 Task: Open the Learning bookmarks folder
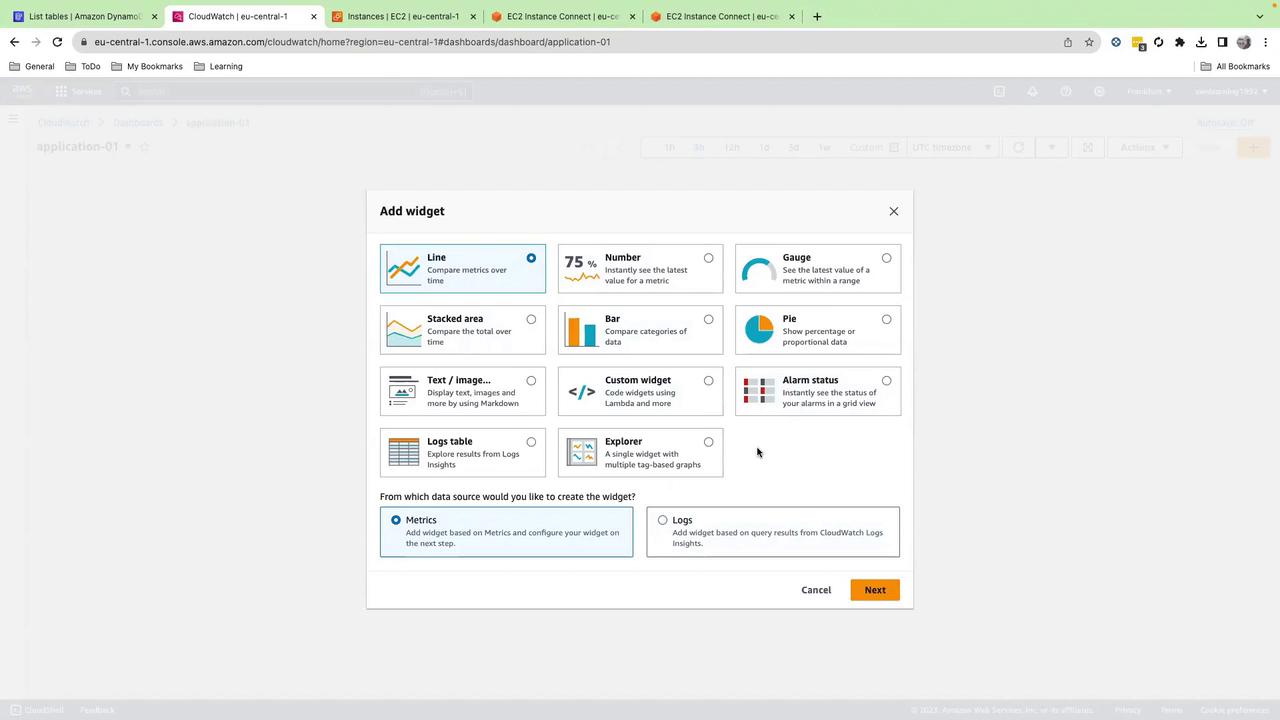tap(218, 66)
